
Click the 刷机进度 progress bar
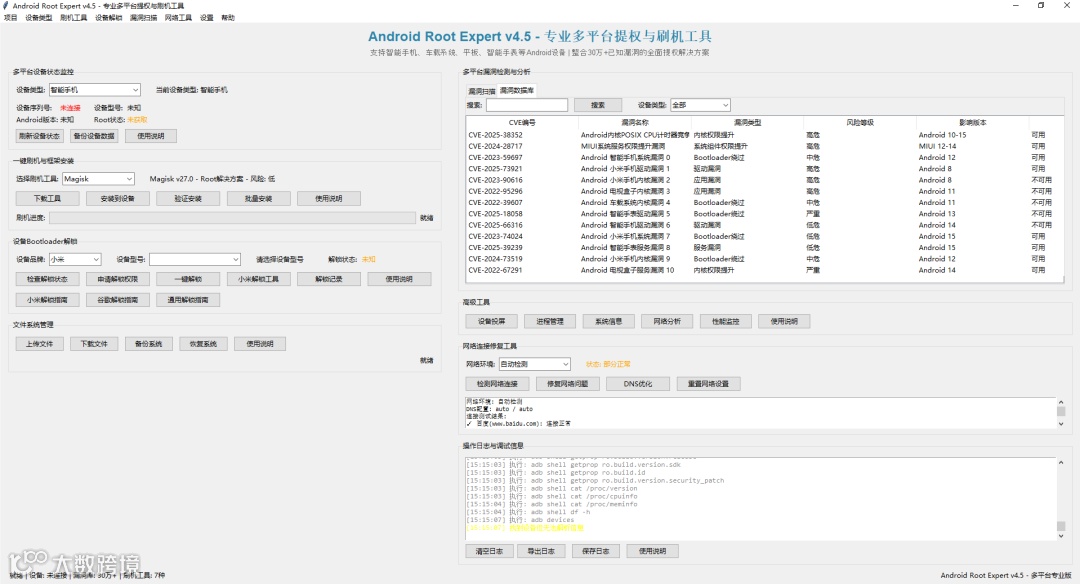232,218
